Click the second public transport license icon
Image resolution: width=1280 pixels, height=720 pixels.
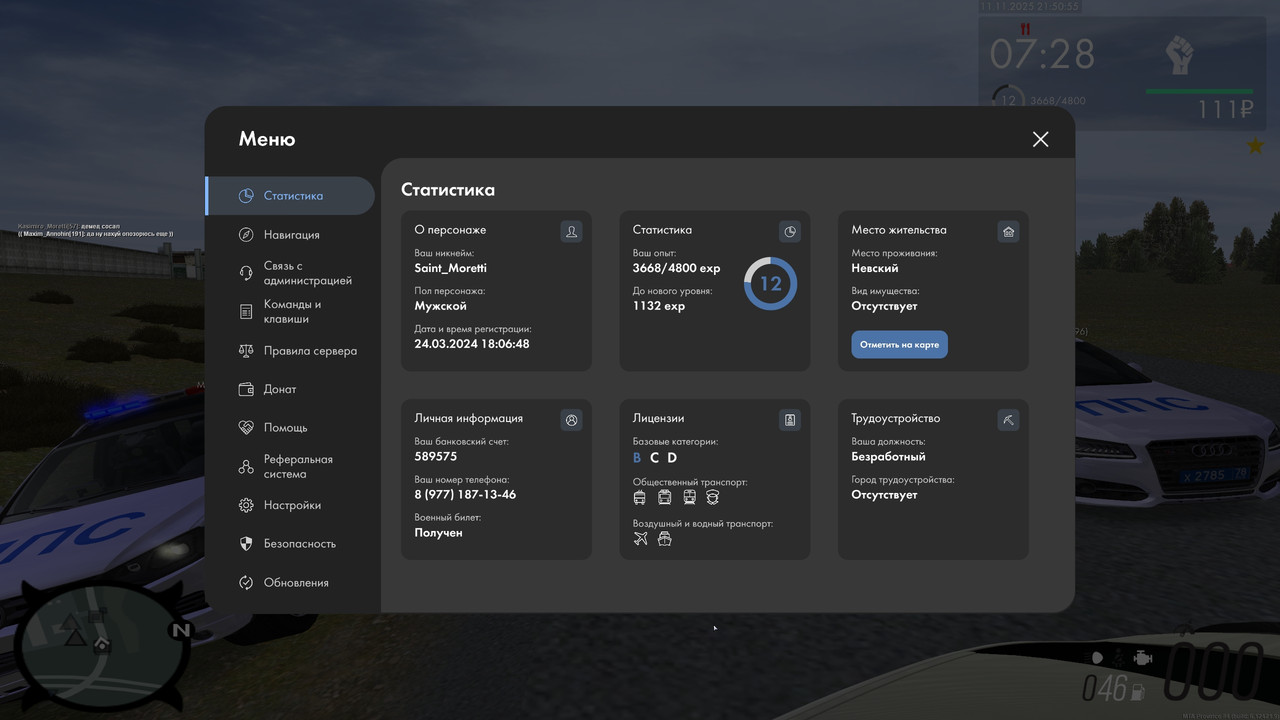[x=665, y=497]
